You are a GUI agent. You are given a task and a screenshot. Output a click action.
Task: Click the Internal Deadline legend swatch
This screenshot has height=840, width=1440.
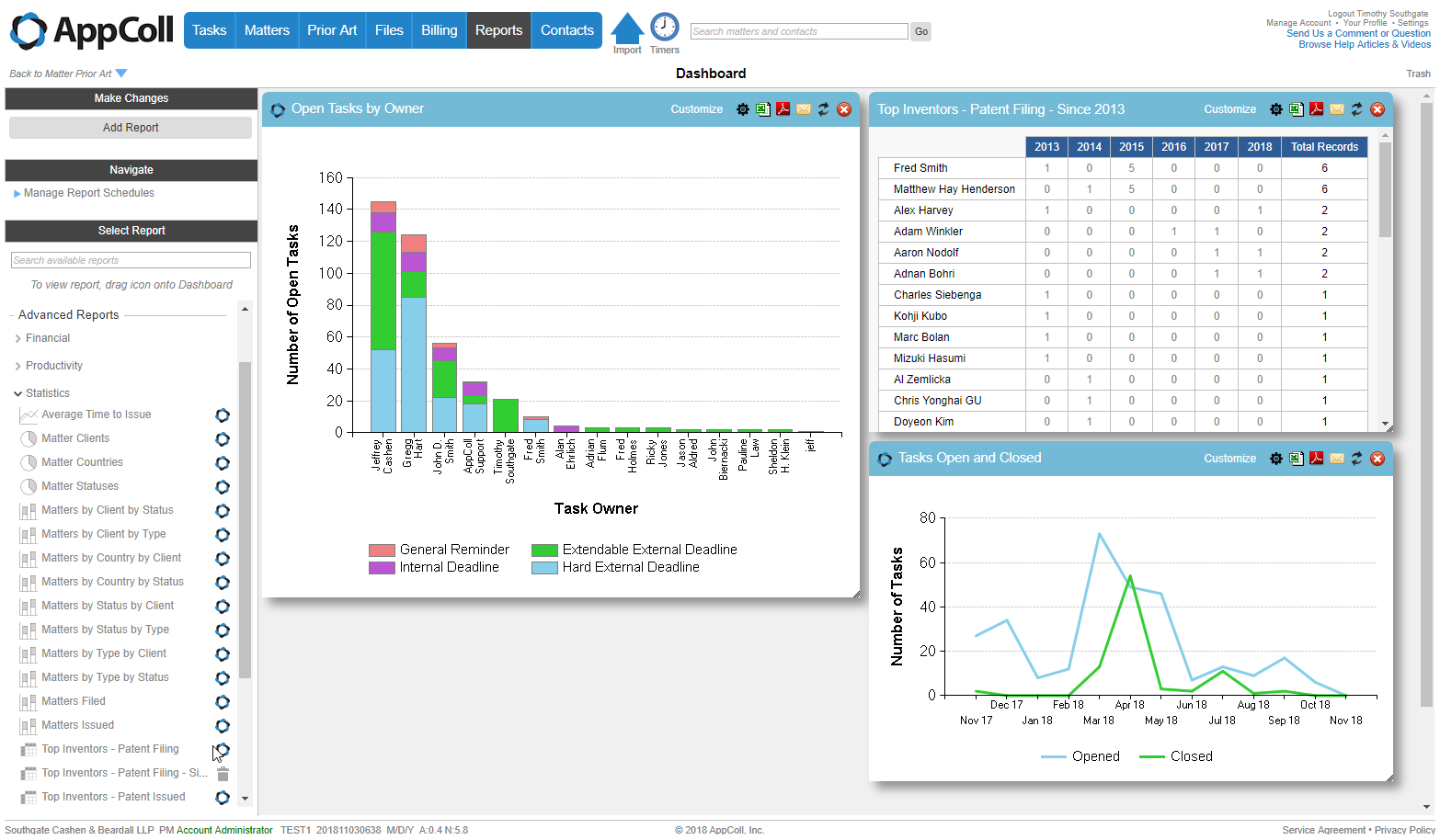(x=382, y=568)
